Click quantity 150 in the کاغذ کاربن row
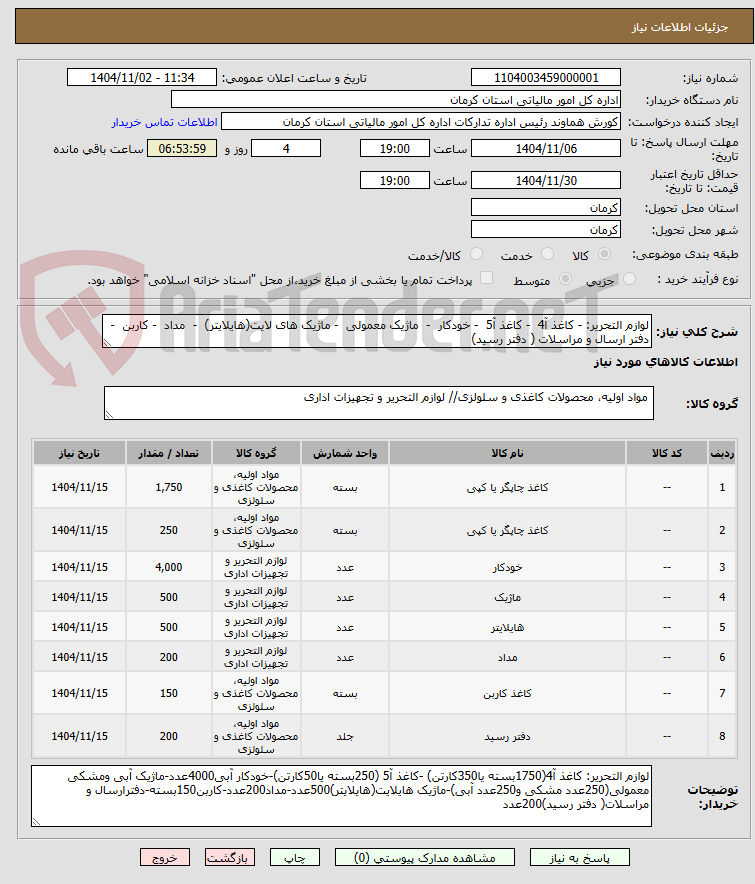 click(x=169, y=693)
